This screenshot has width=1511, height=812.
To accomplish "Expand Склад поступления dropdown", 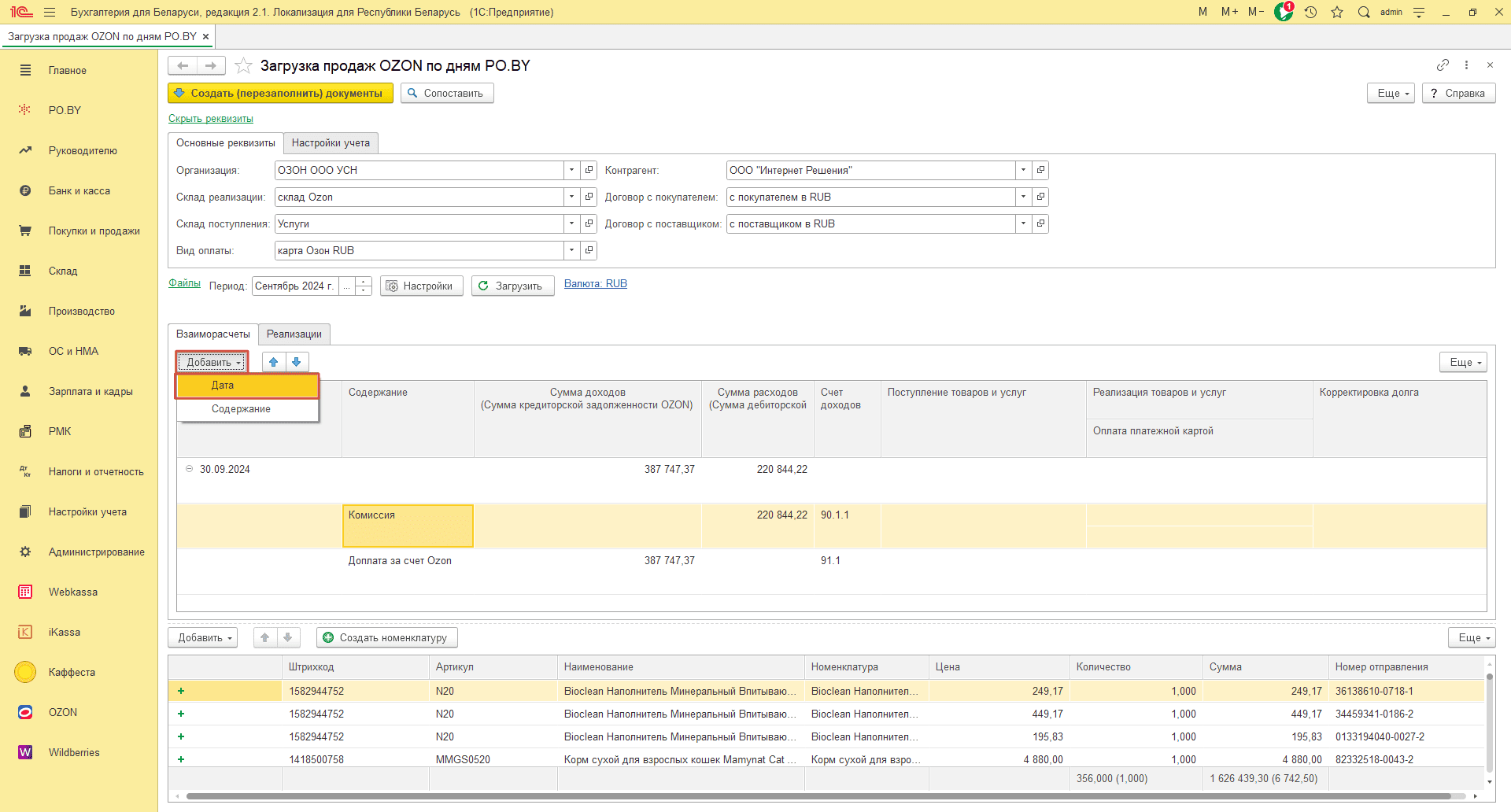I will click(x=572, y=223).
